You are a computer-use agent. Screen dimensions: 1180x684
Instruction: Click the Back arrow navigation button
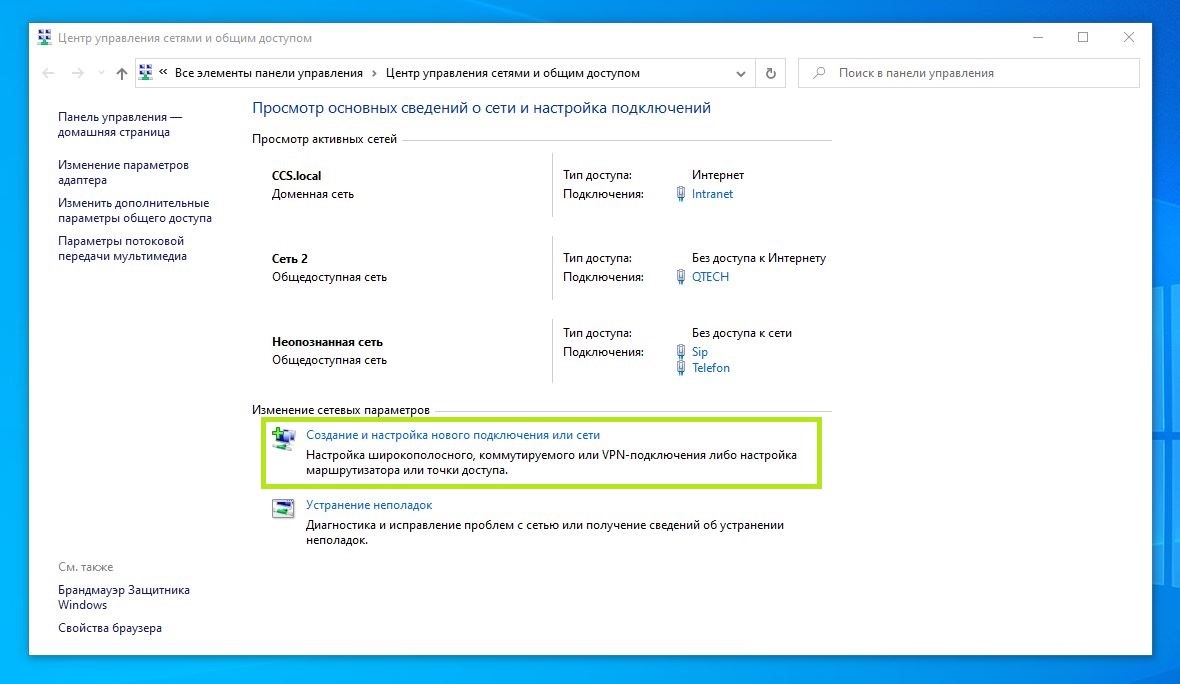pyautogui.click(x=48, y=73)
